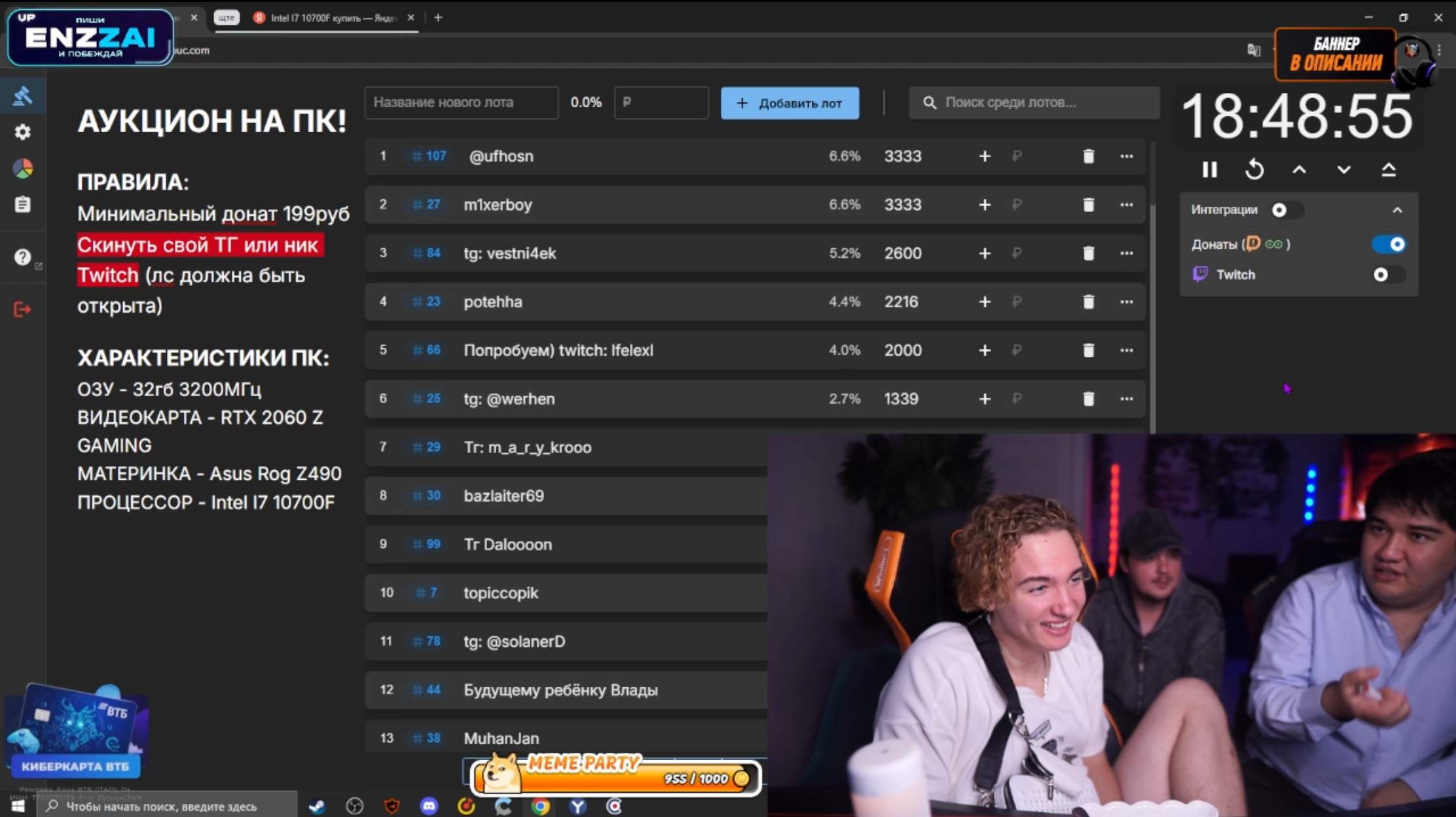Image resolution: width=1456 pixels, height=817 pixels.
Task: Click the red logout icon
Action: click(x=23, y=309)
